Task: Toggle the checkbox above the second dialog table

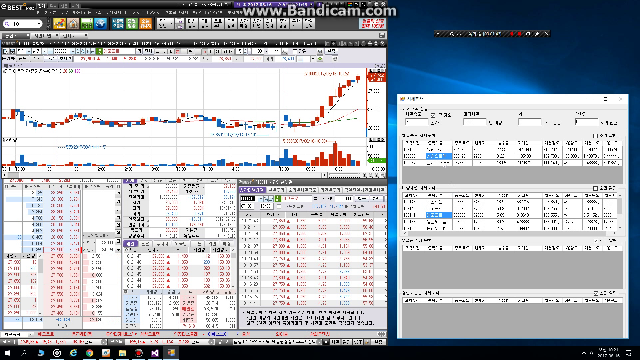Action: click(x=596, y=188)
